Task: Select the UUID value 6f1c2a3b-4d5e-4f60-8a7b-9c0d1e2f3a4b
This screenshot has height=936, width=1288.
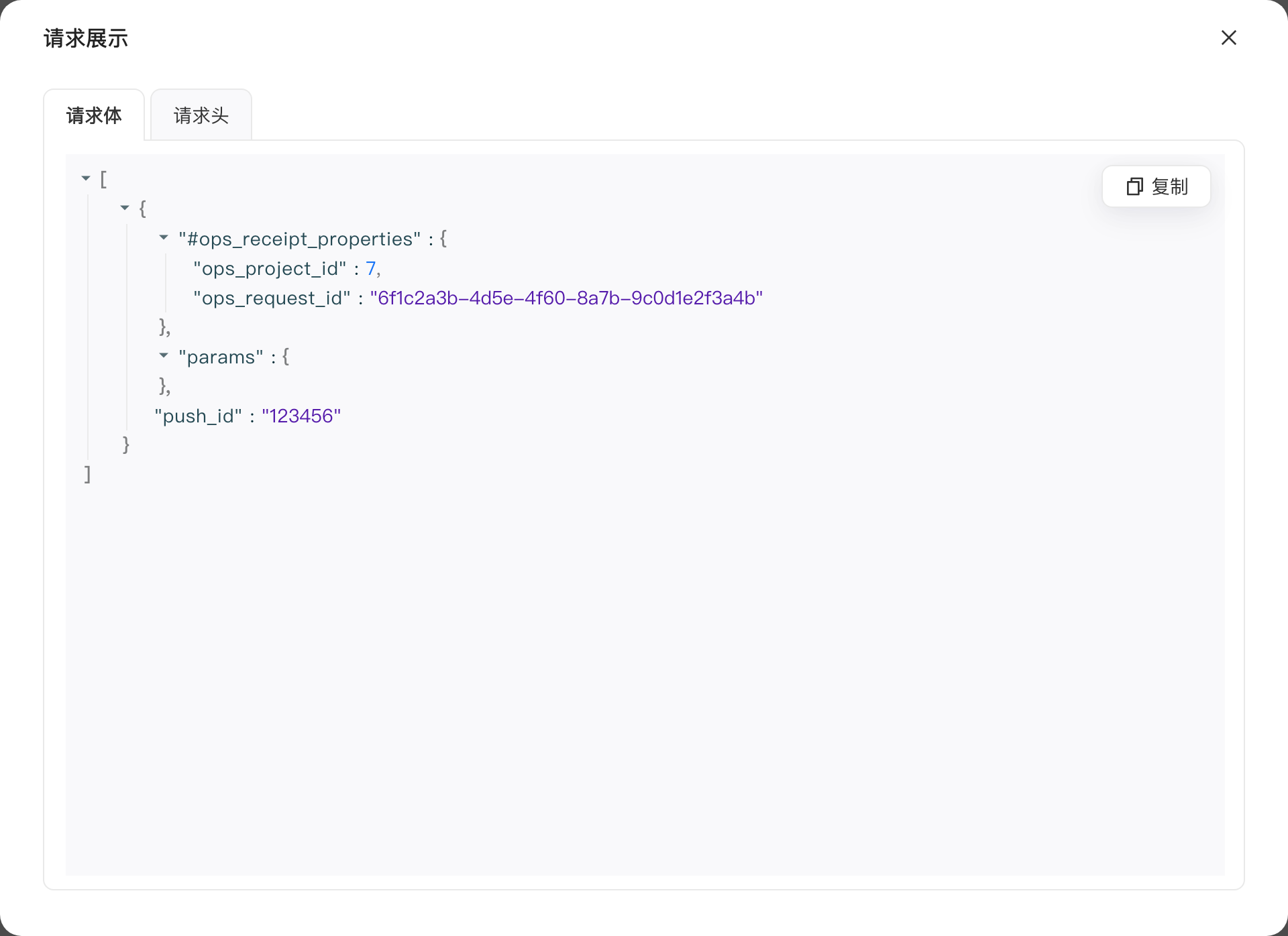Action: click(x=566, y=298)
